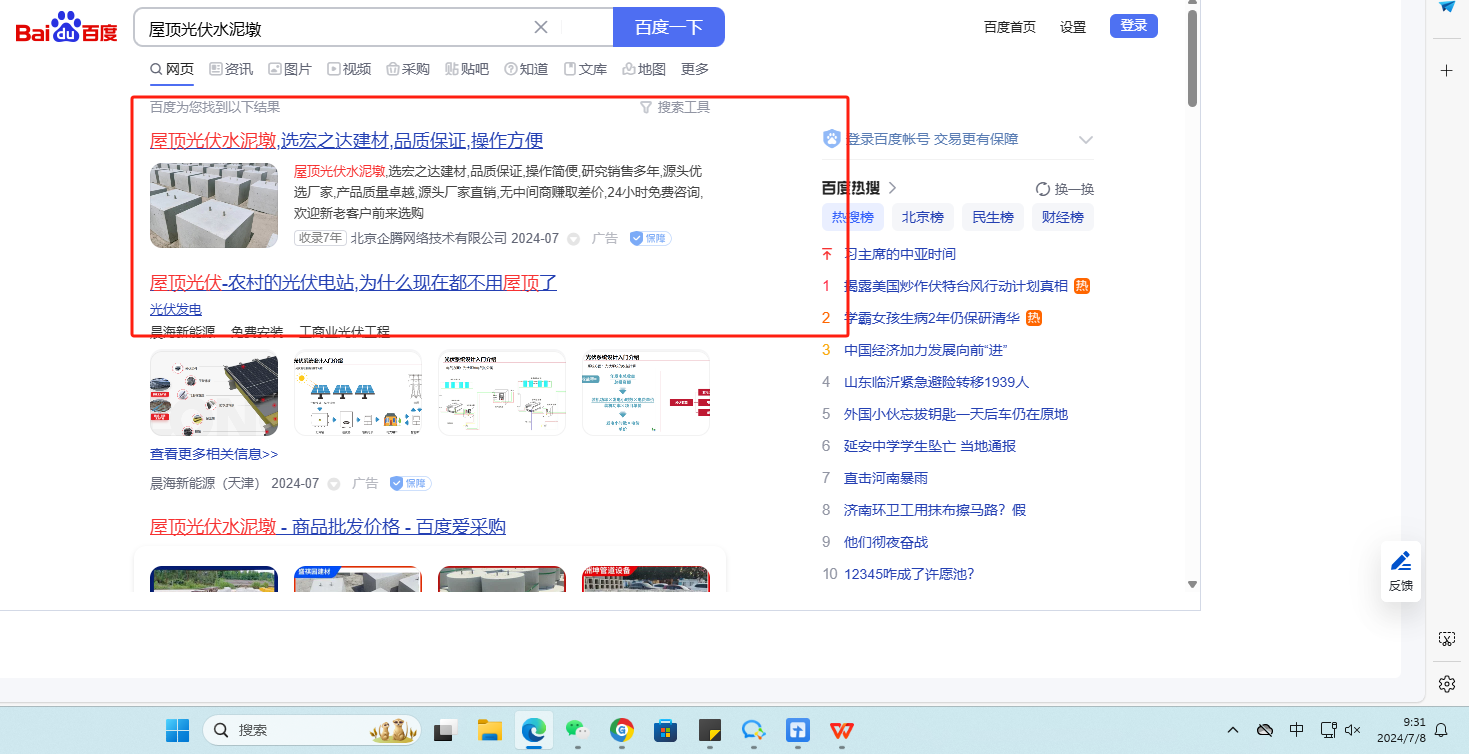This screenshot has height=754, width=1469.
Task: Add a sidebar app with the plus icon
Action: 1446,71
